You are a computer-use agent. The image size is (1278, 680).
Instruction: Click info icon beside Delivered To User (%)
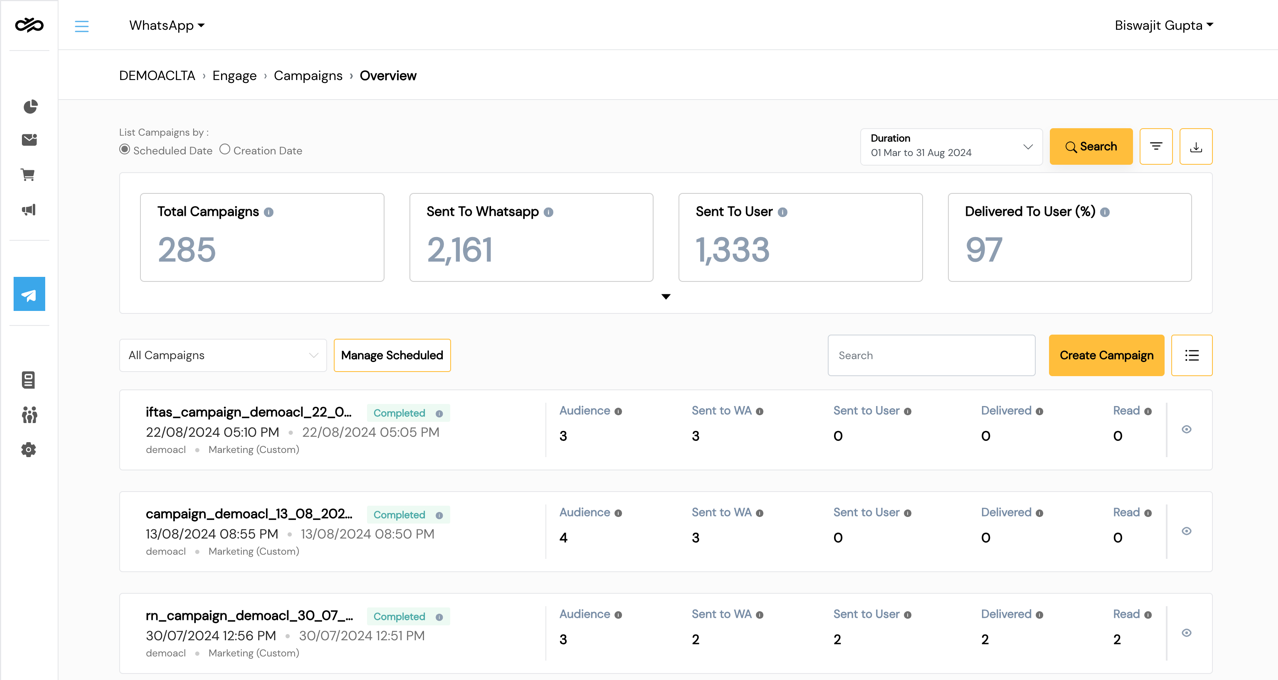click(x=1105, y=212)
